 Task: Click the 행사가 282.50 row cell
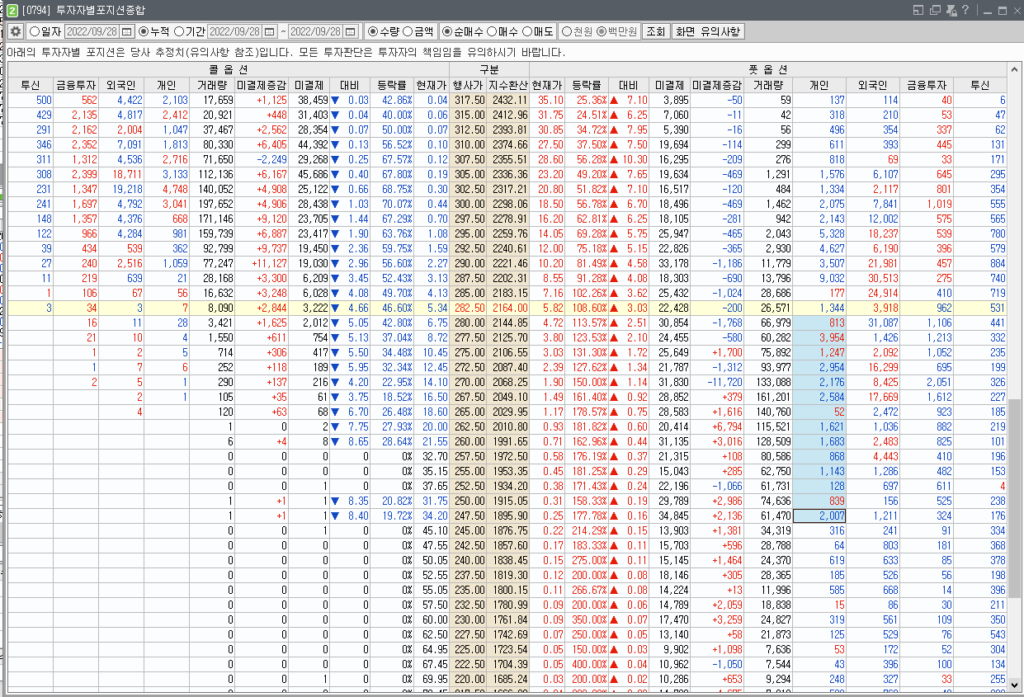pos(469,310)
